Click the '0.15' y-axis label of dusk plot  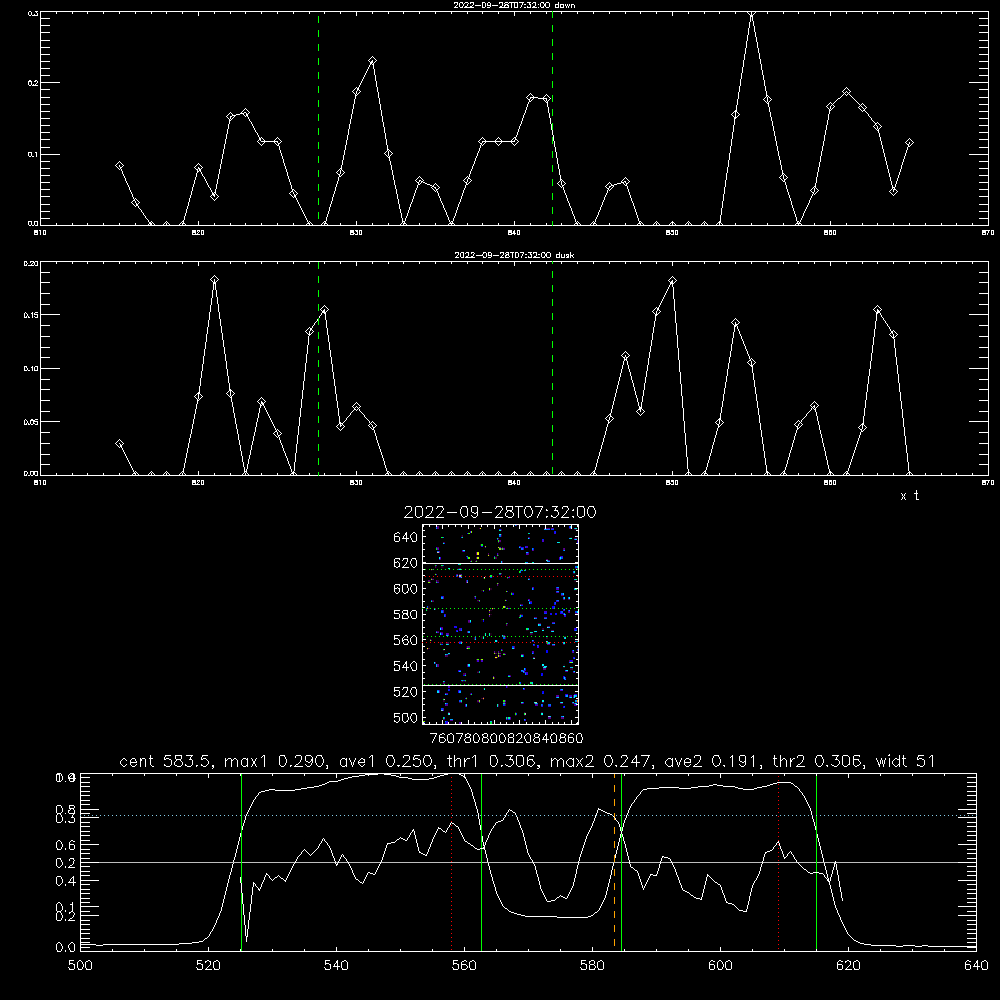click(x=30, y=315)
